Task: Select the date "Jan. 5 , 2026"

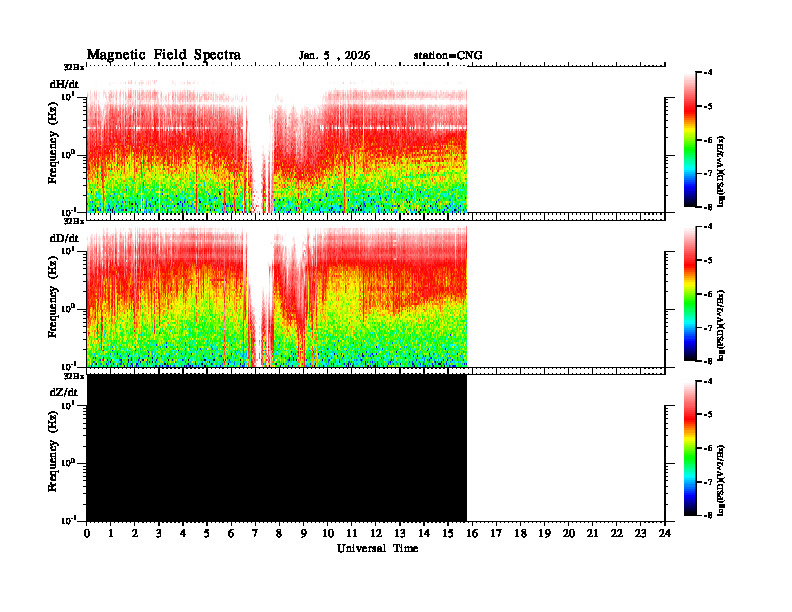Action: [x=334, y=56]
